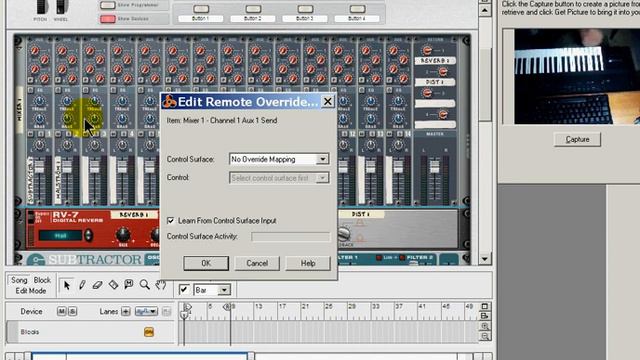The height and width of the screenshot is (360, 640).
Task: Toggle channel 1 EQ on button
Action: click(x=31, y=90)
